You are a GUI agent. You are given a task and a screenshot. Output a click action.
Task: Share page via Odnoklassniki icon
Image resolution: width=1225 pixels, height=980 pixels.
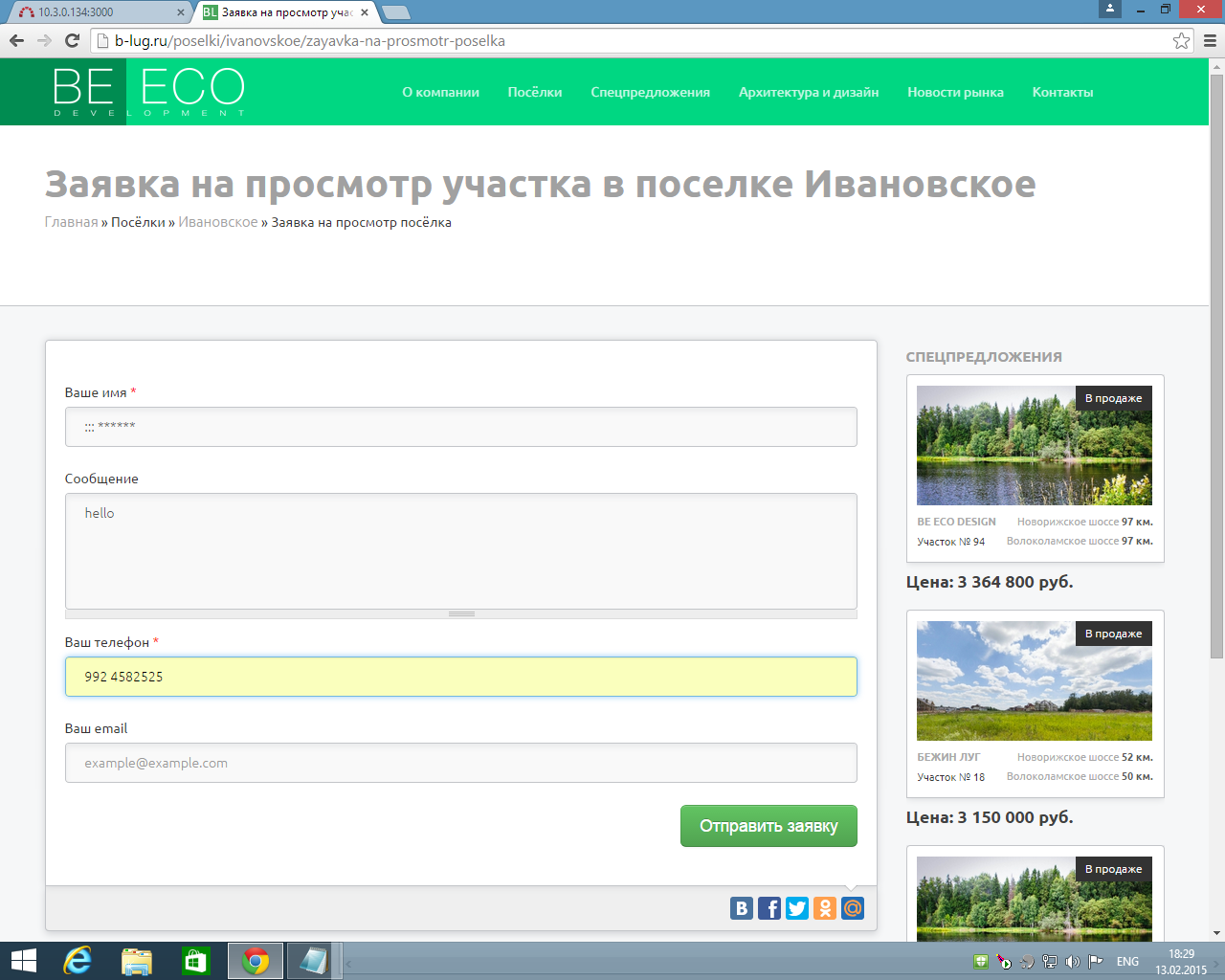click(825, 908)
